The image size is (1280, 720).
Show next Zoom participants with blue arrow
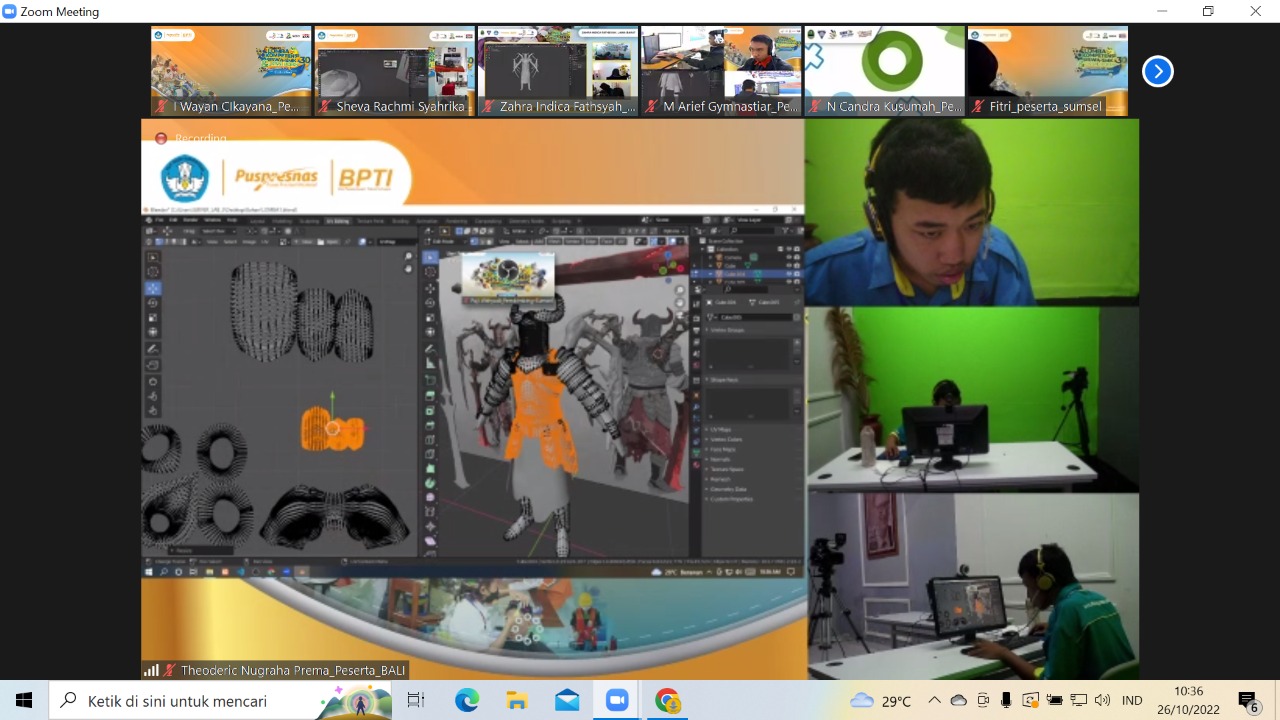point(1157,71)
